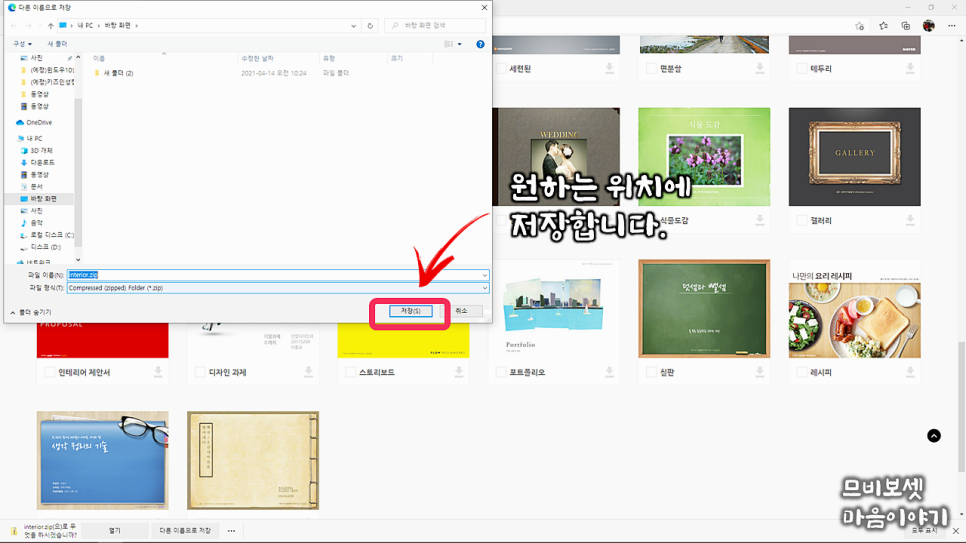966x543 pixels.
Task: Check the 포트폴리오 template checkbox
Action: pyautogui.click(x=501, y=372)
